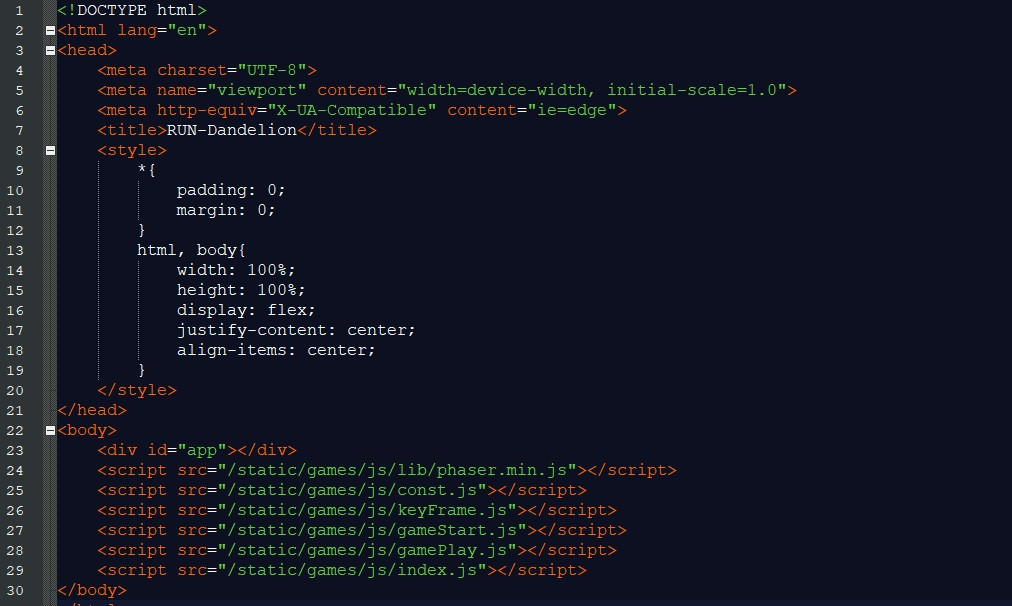Click the phaser.min.js script path
Viewport: 1012px width, 606px height.
[397, 470]
